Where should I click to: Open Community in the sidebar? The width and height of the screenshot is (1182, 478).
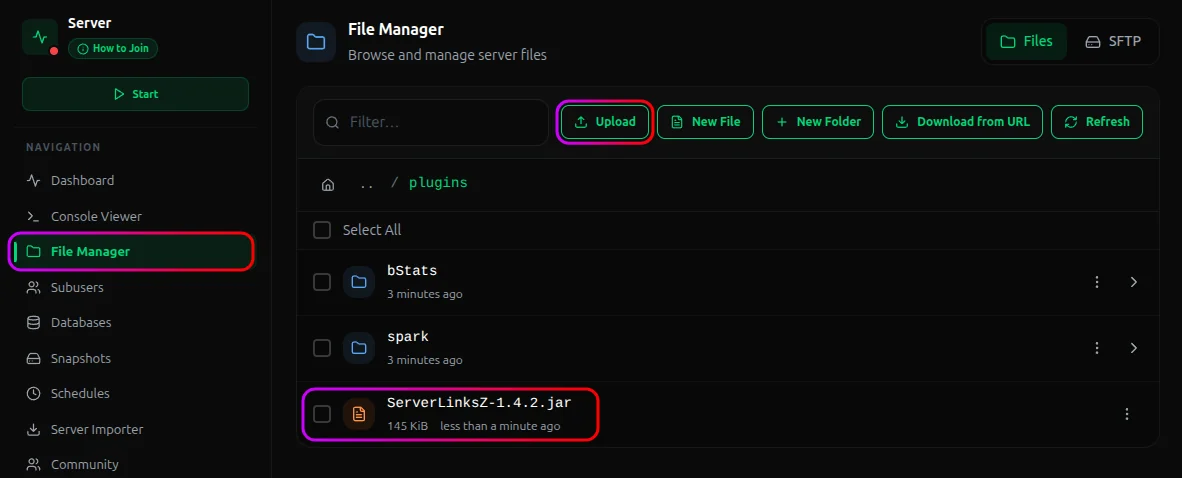pos(72,464)
